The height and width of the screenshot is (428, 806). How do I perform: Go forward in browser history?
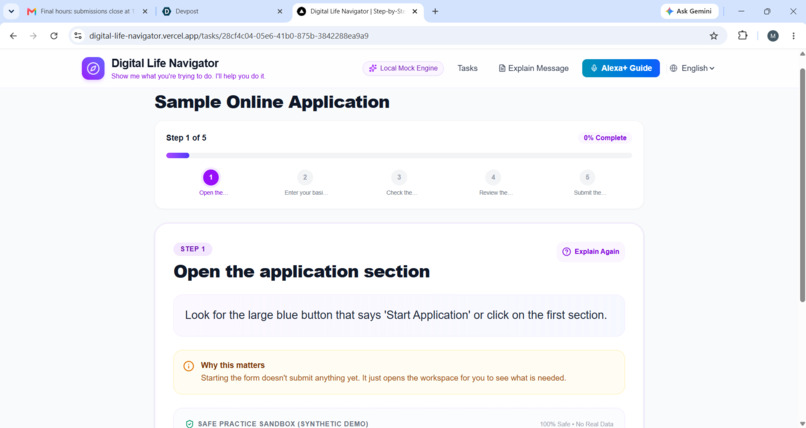tap(33, 35)
